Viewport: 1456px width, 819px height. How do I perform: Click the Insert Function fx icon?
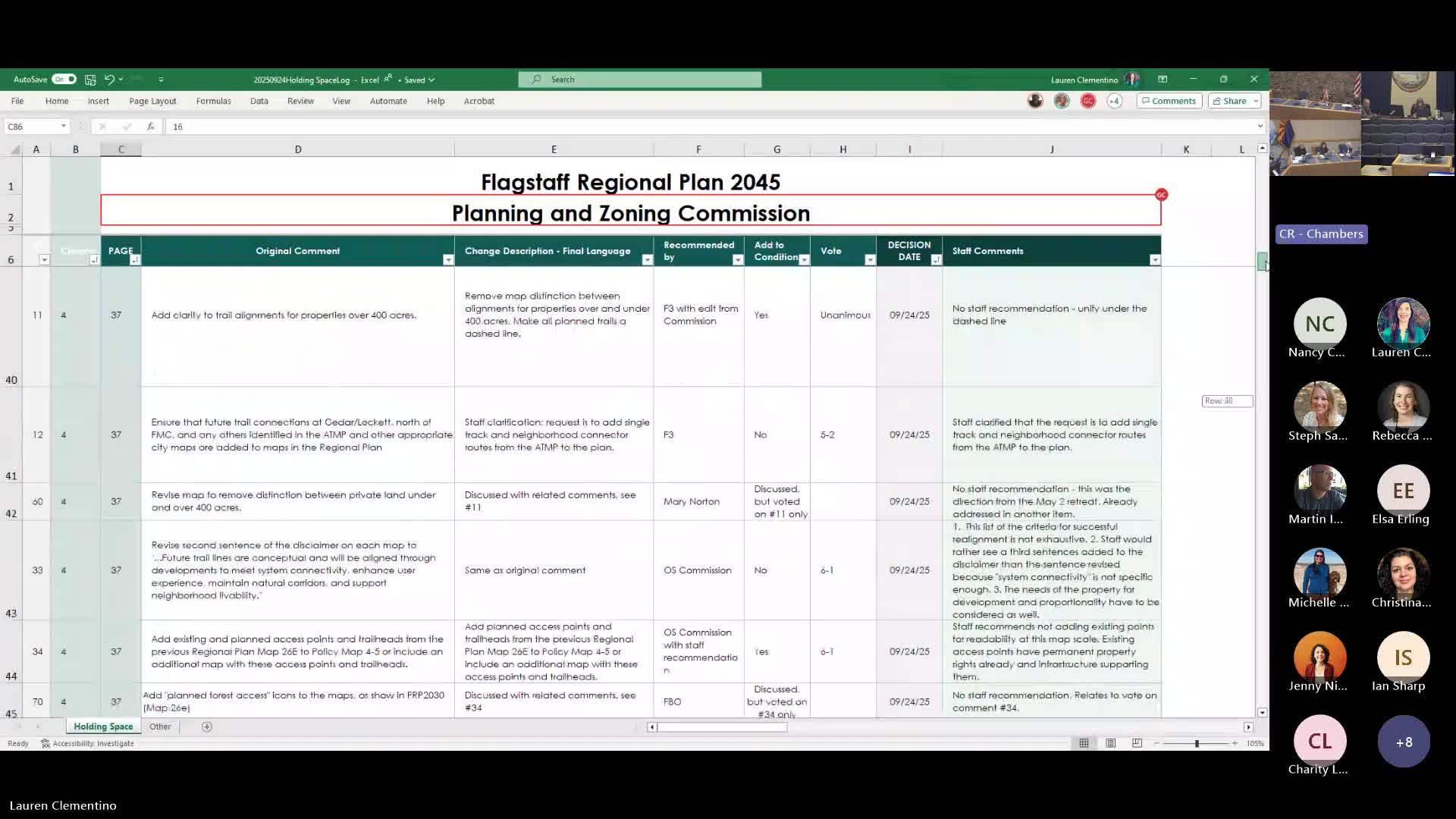click(x=151, y=127)
